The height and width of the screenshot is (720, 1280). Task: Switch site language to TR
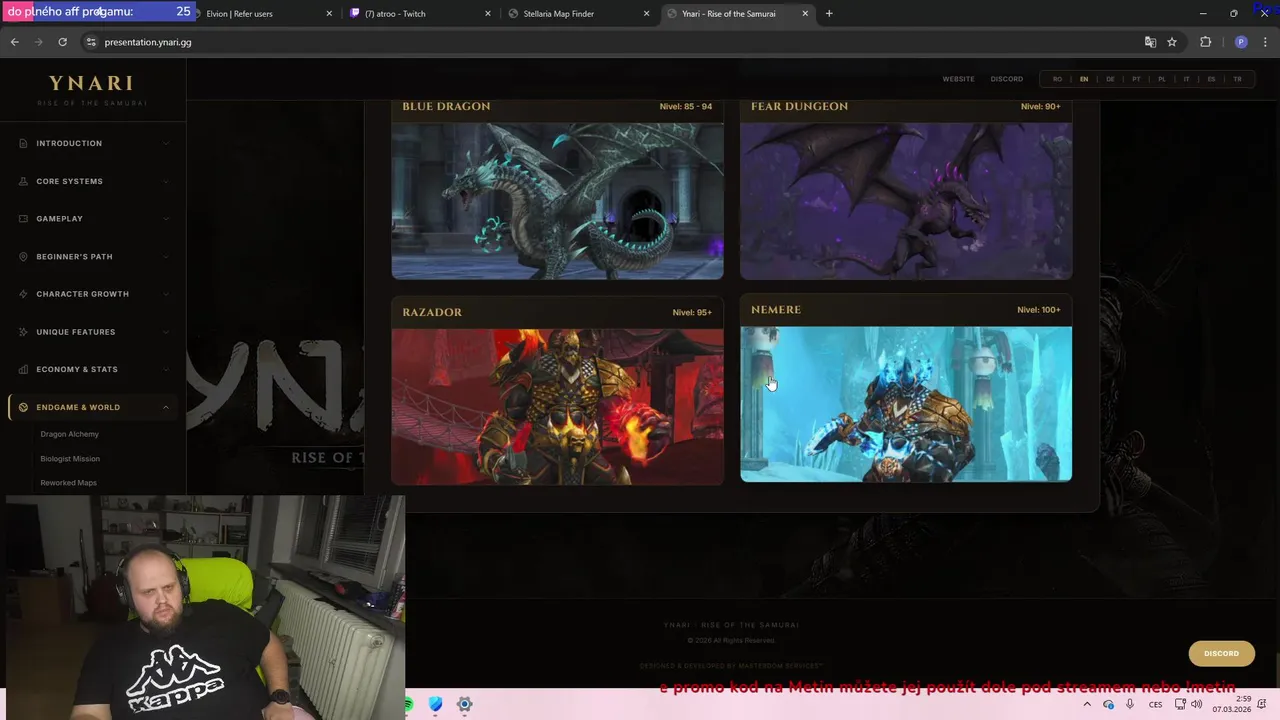1237,79
